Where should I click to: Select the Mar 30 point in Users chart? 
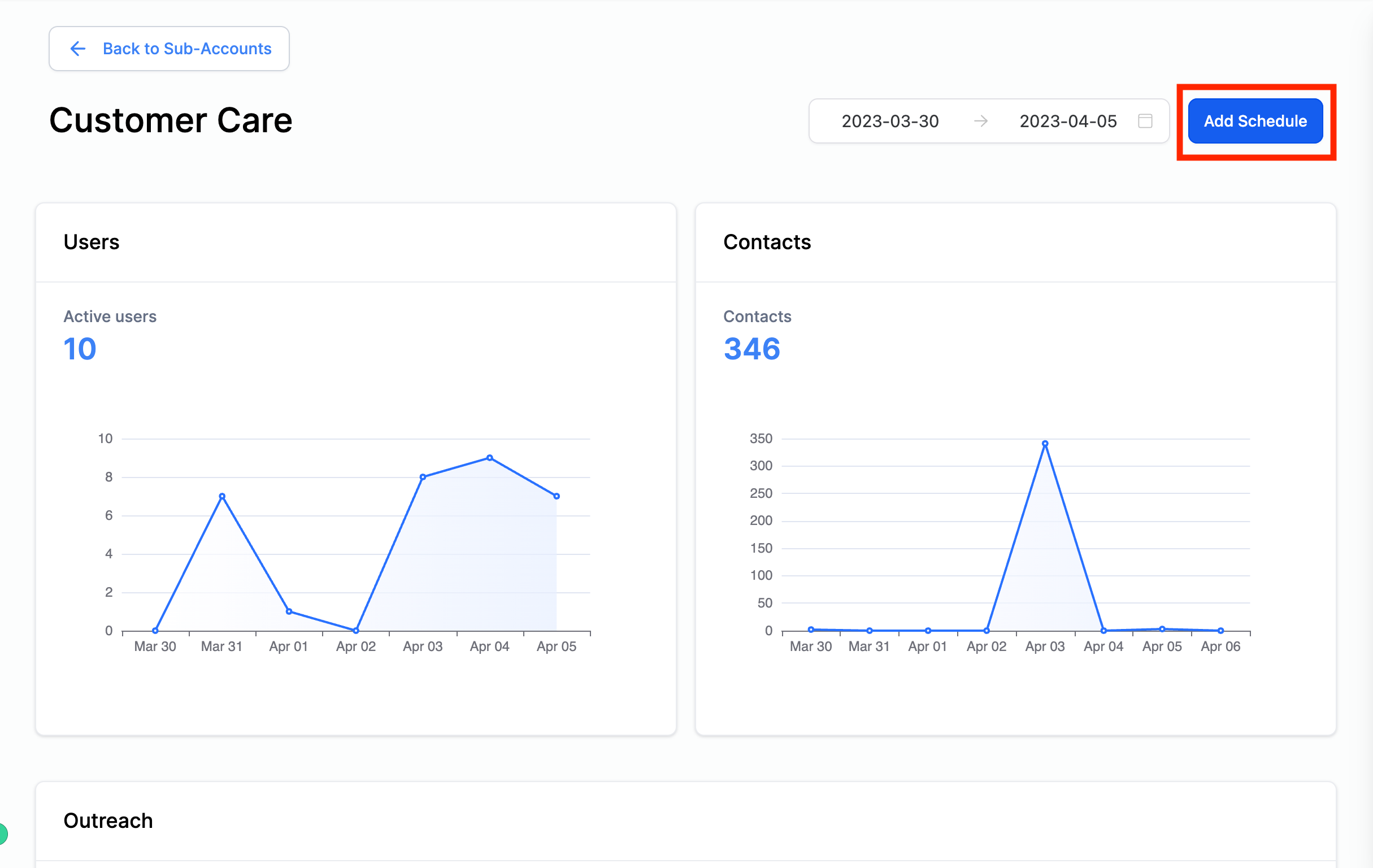155,631
